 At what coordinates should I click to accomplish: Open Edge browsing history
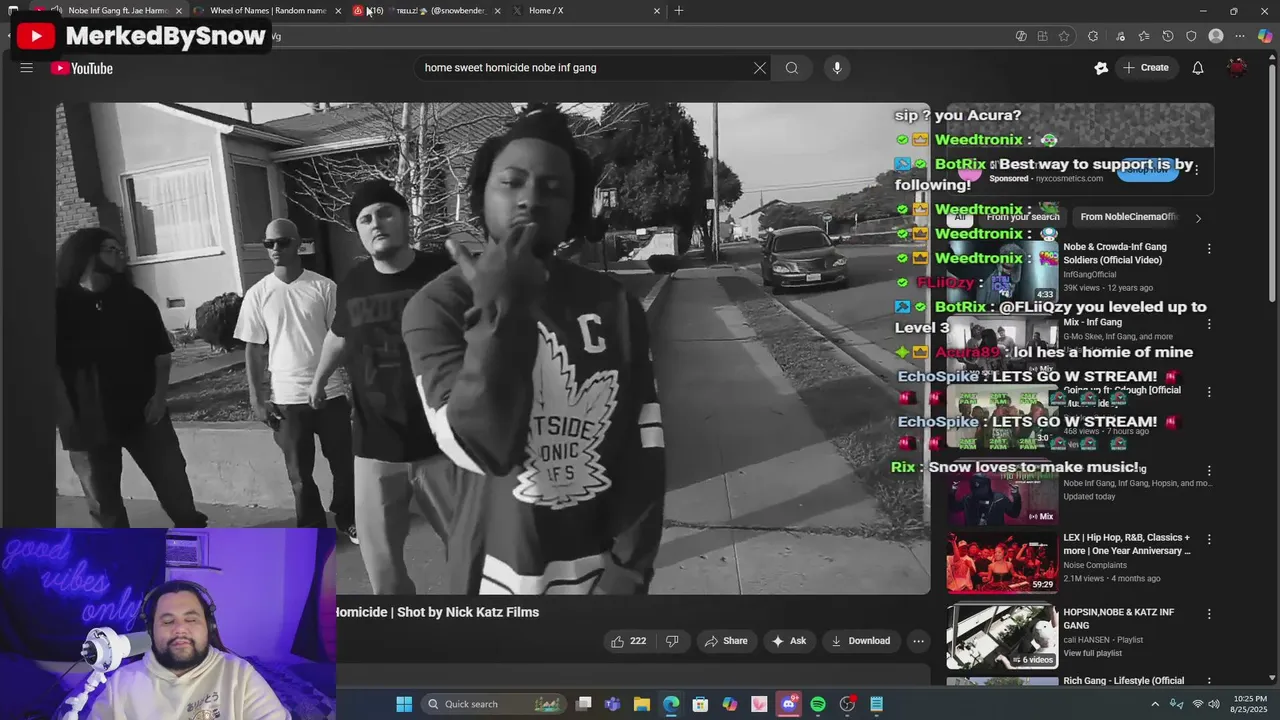1168,36
